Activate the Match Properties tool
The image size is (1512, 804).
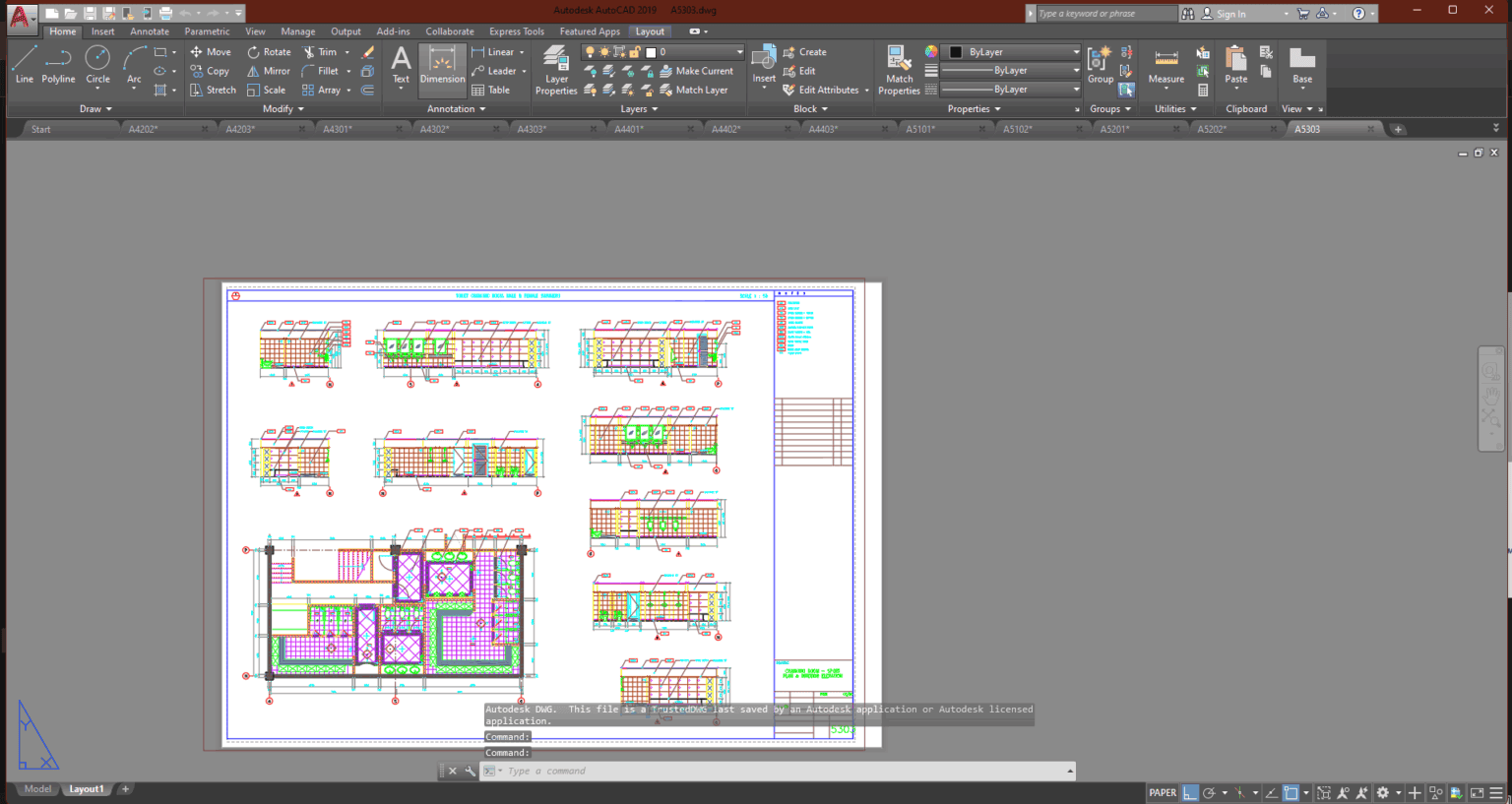899,71
